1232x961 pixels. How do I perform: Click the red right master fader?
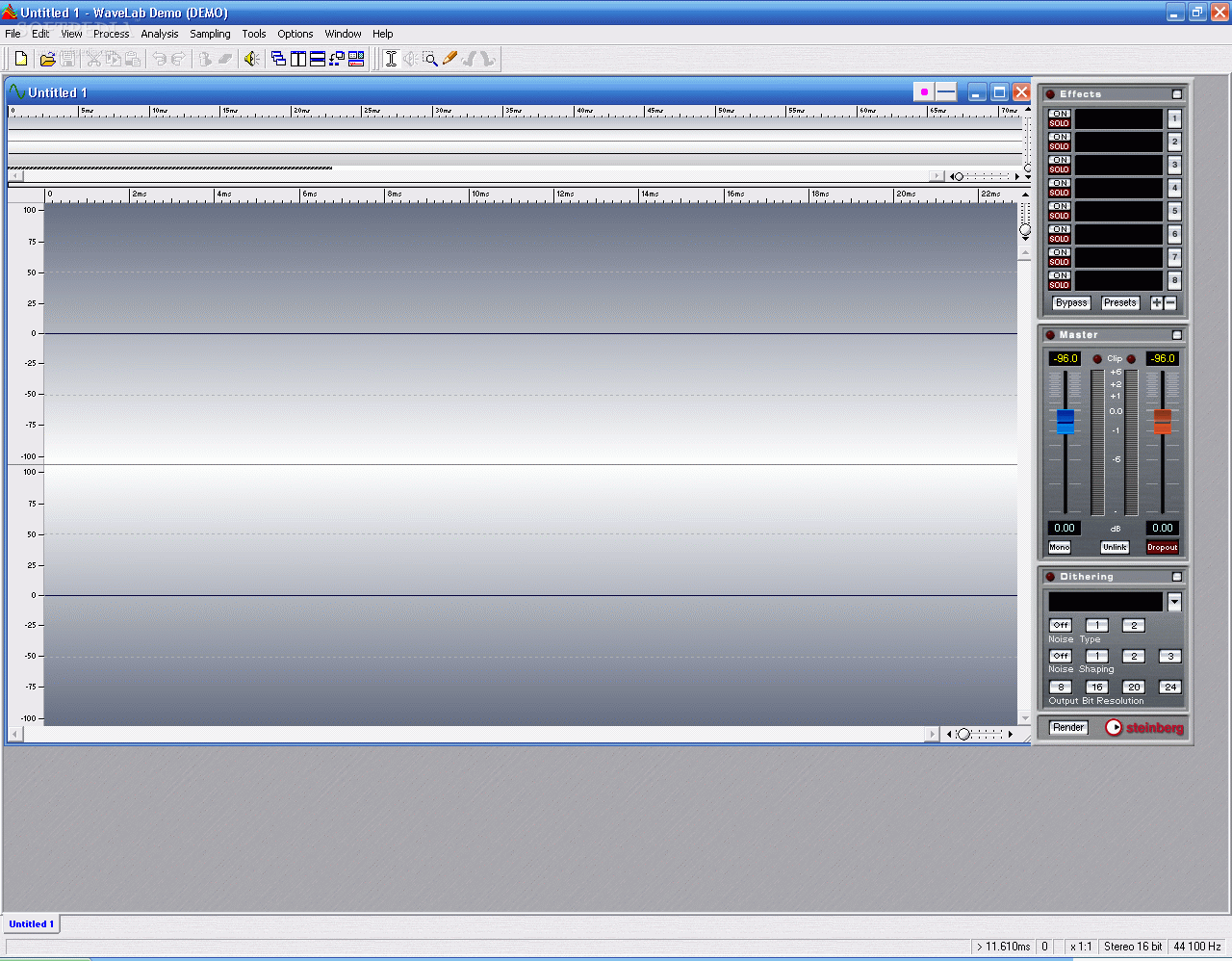(1163, 421)
